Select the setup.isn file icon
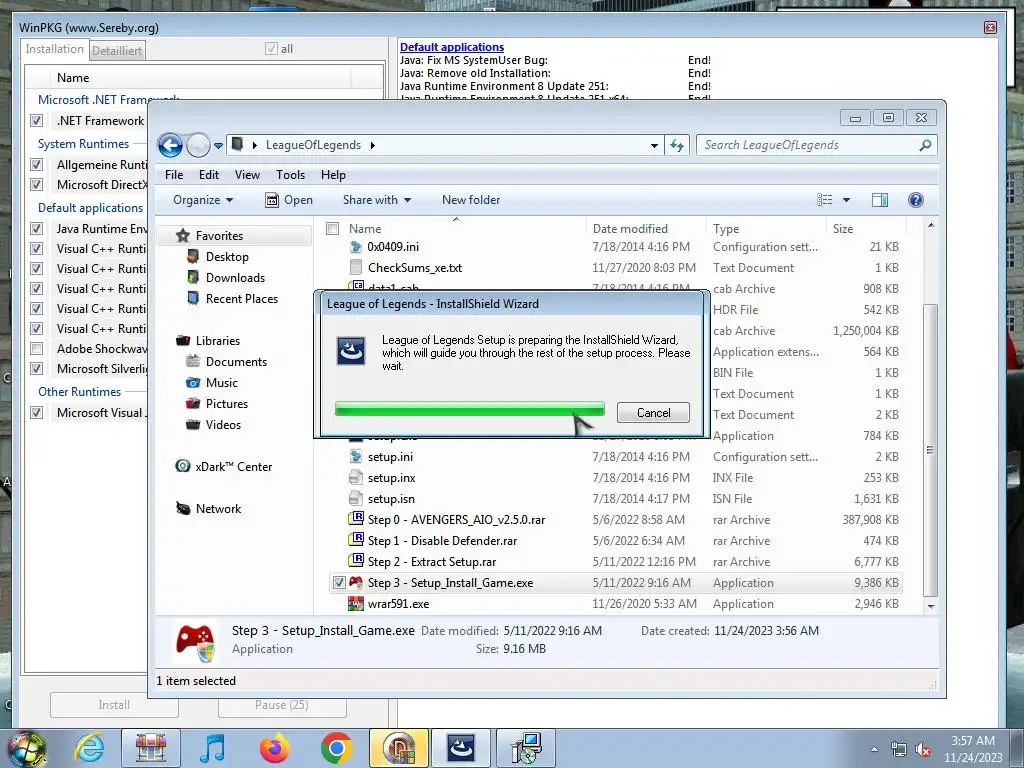The width and height of the screenshot is (1024, 768). tap(355, 498)
